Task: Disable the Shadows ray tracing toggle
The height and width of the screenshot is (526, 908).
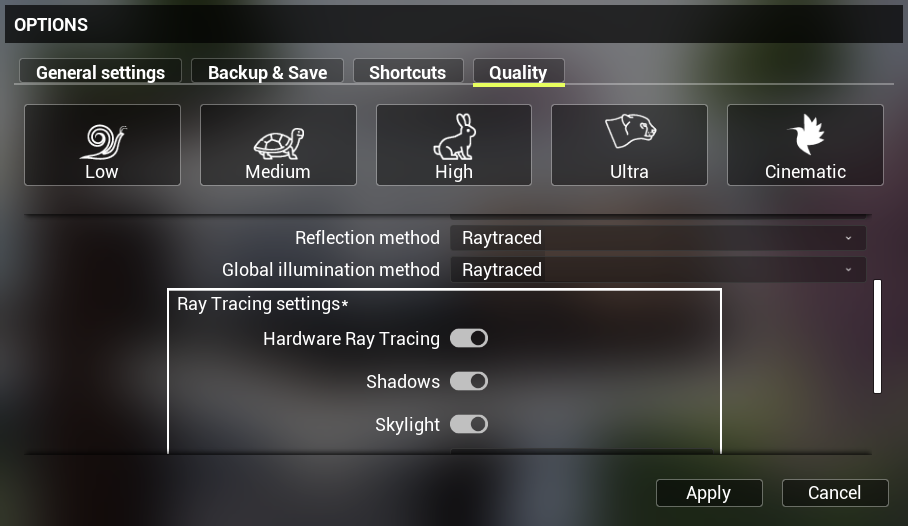Action: point(469,381)
